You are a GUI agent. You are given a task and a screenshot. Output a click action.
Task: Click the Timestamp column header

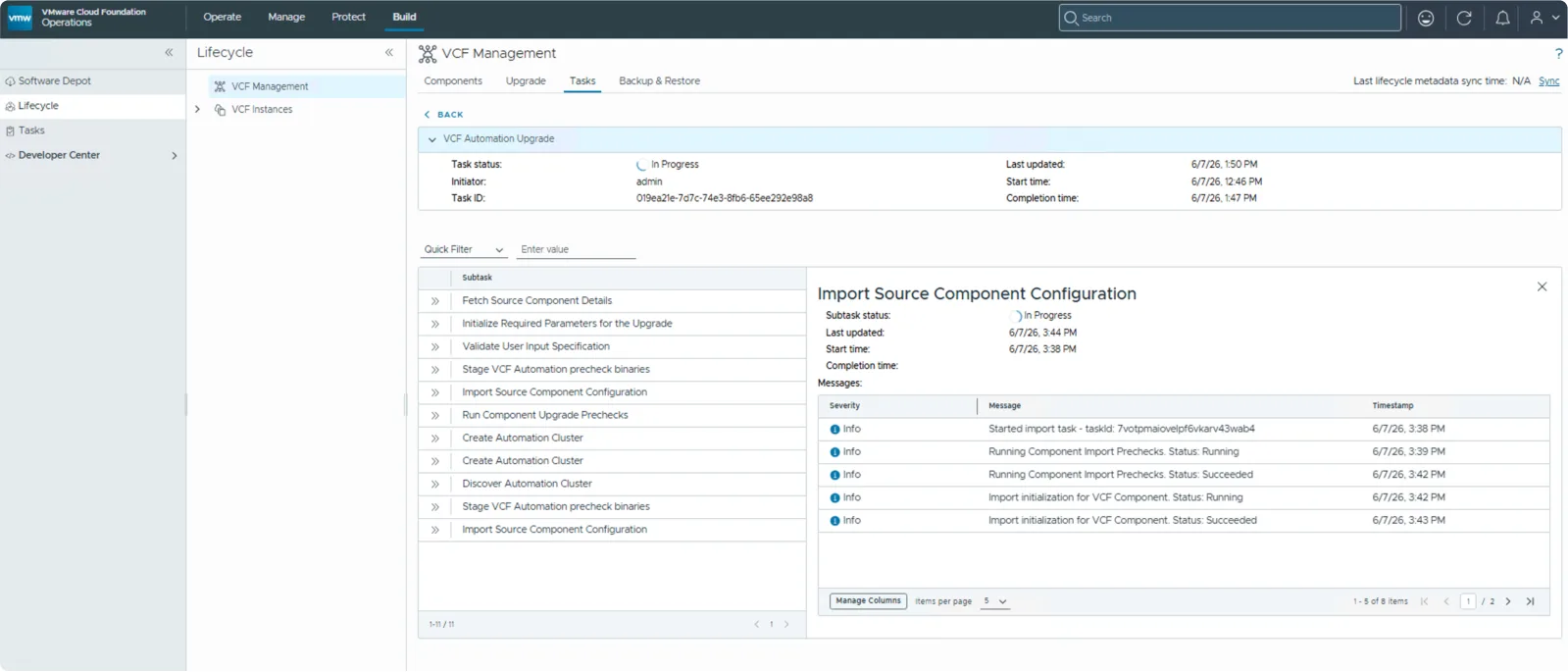1392,406
